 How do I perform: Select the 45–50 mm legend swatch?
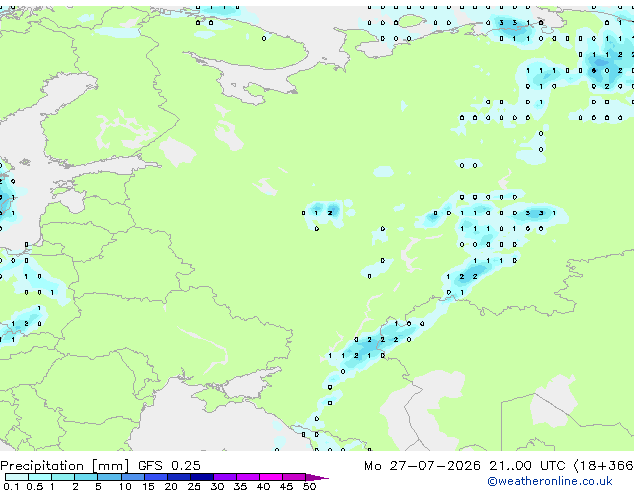tap(294, 477)
